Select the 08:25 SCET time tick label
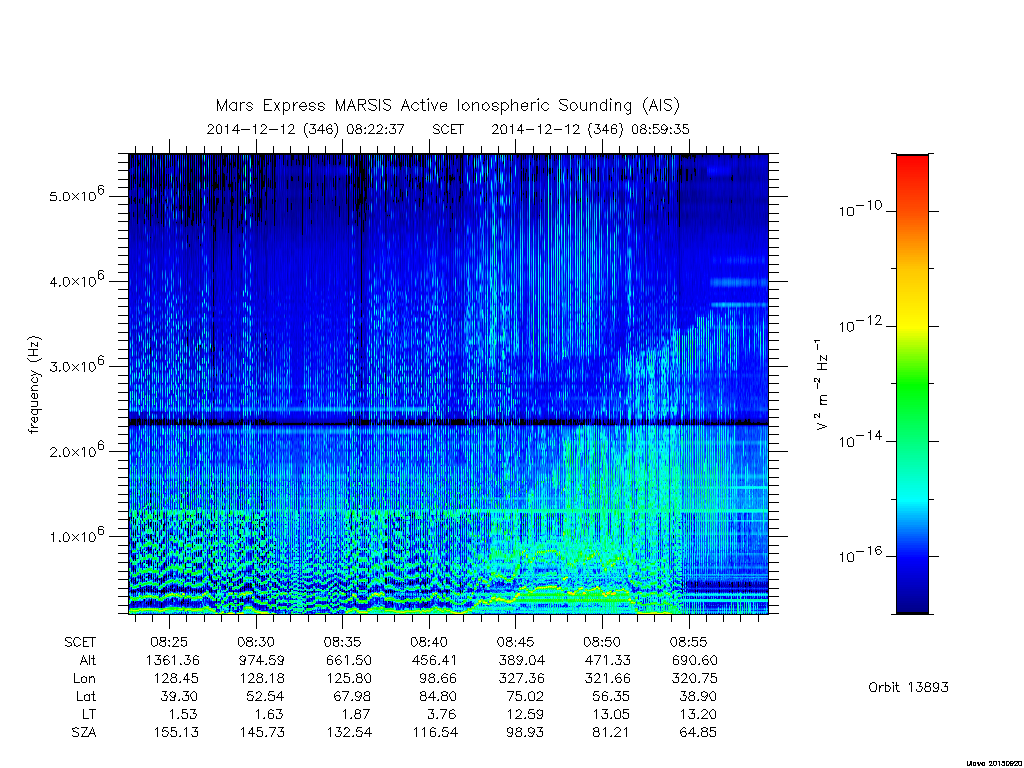The height and width of the screenshot is (768, 1024). [168, 642]
